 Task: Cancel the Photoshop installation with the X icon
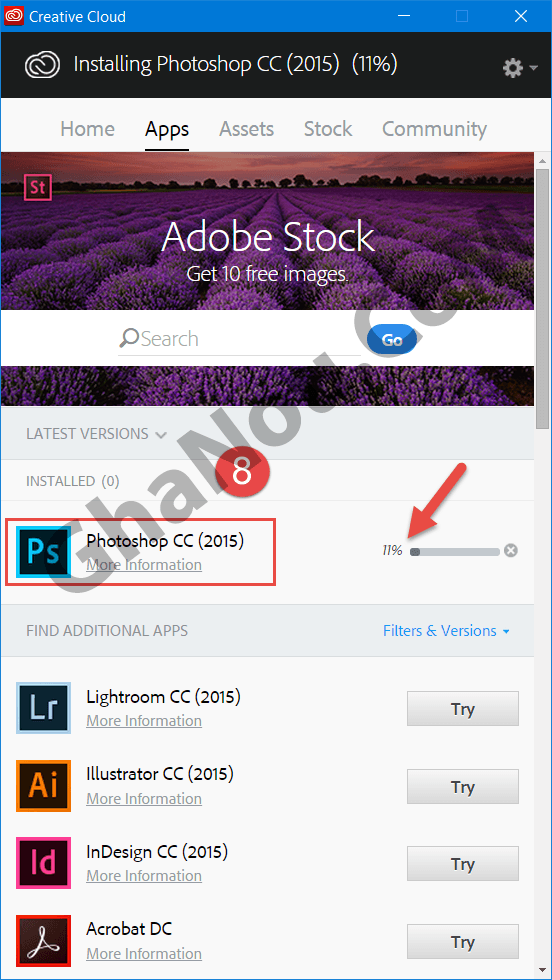tap(511, 551)
